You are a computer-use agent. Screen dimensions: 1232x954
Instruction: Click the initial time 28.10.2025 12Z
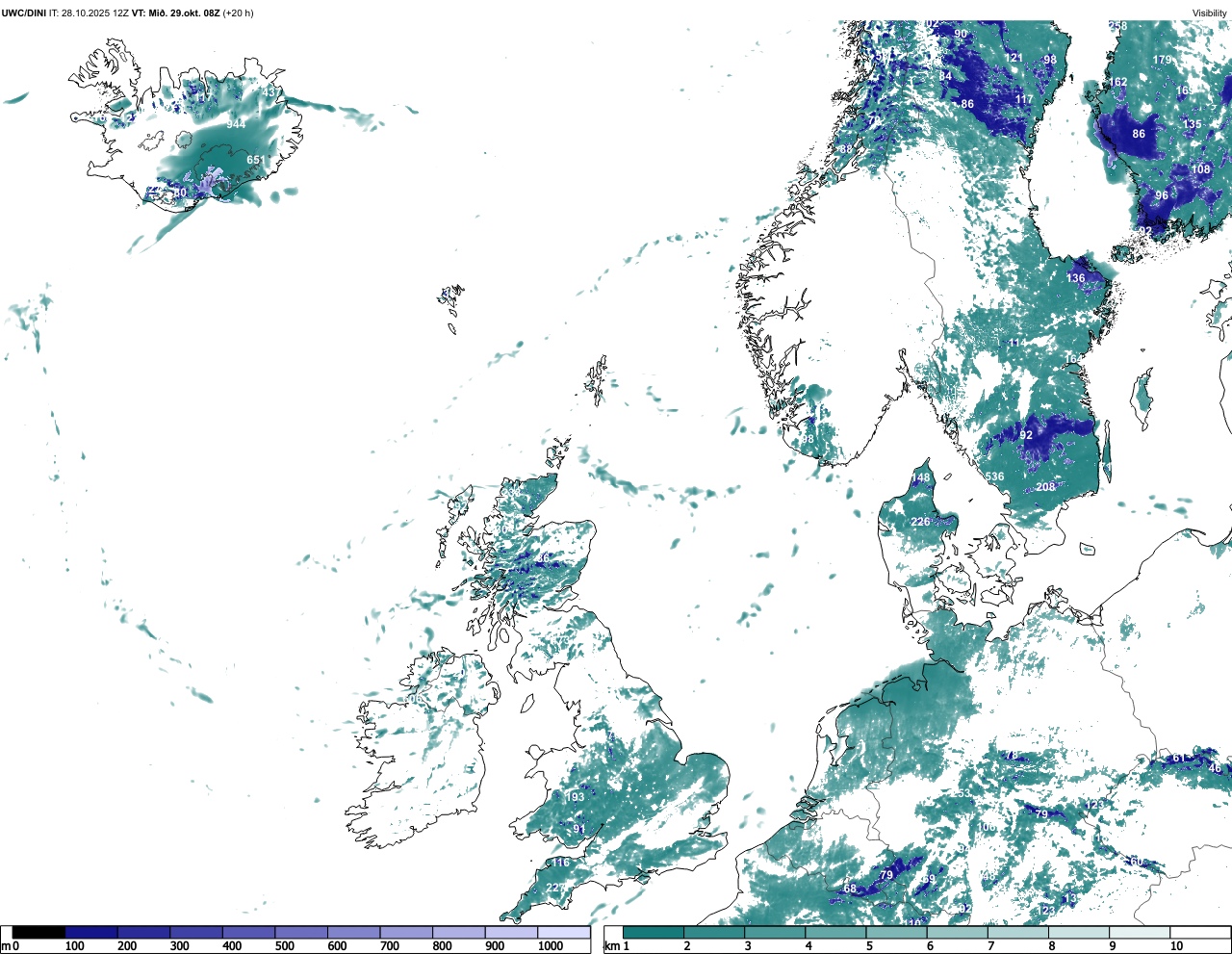94,13
